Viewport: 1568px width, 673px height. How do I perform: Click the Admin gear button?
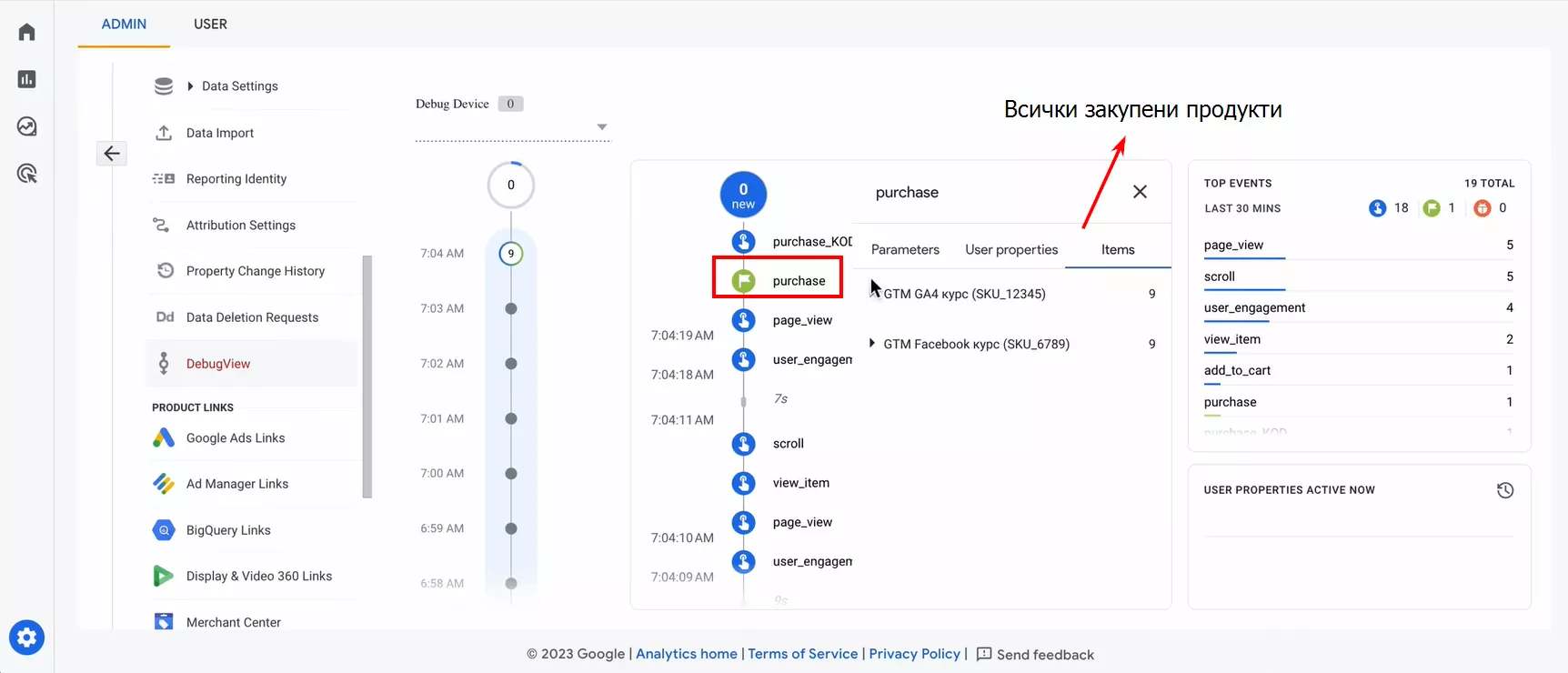click(x=27, y=638)
